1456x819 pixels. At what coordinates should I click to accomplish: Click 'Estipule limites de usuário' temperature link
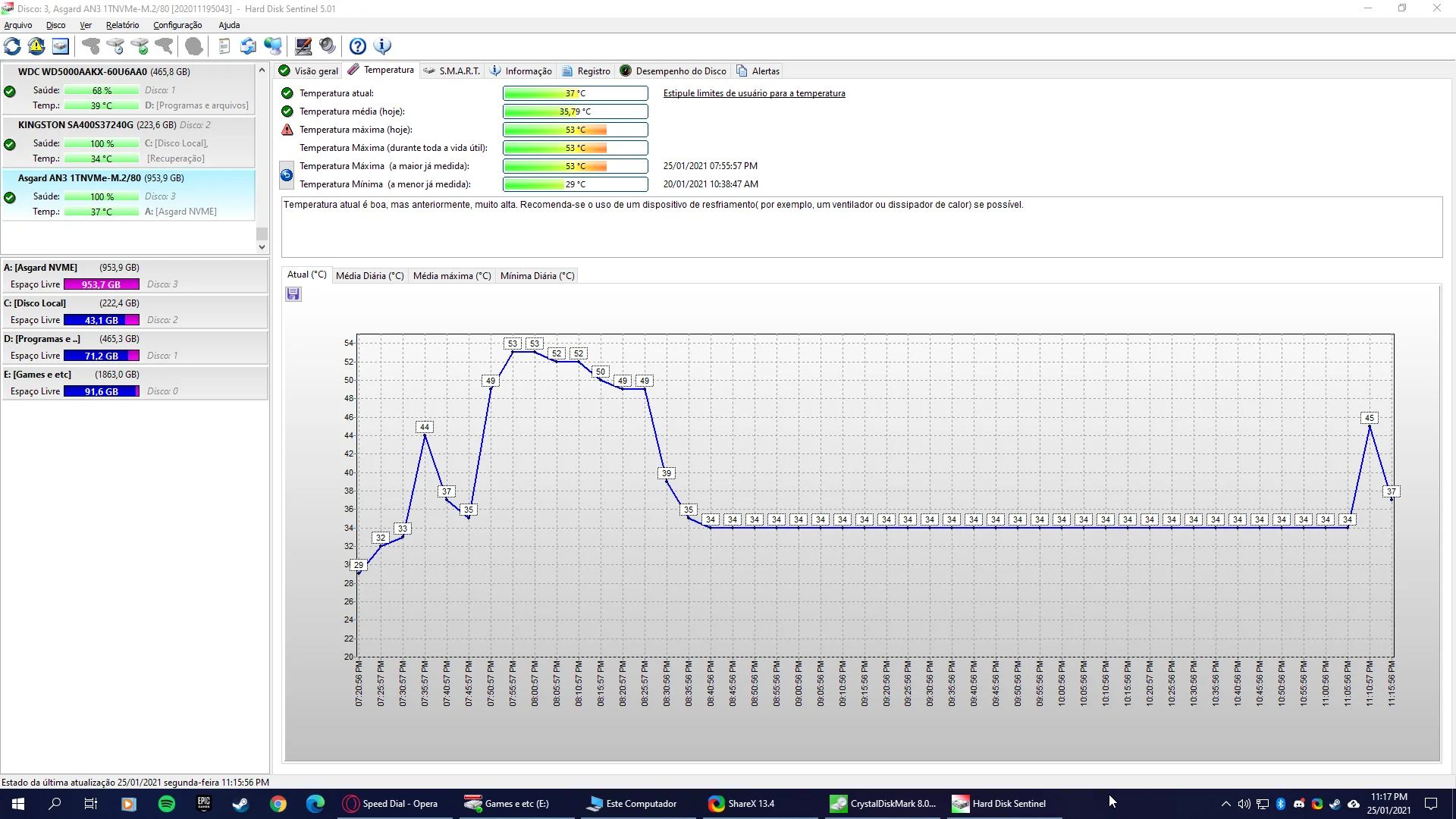click(754, 93)
